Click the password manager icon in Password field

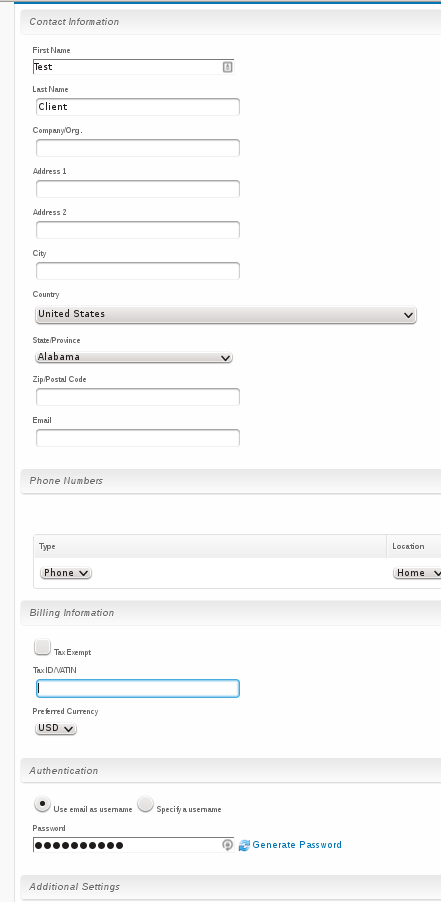pyautogui.click(x=228, y=845)
